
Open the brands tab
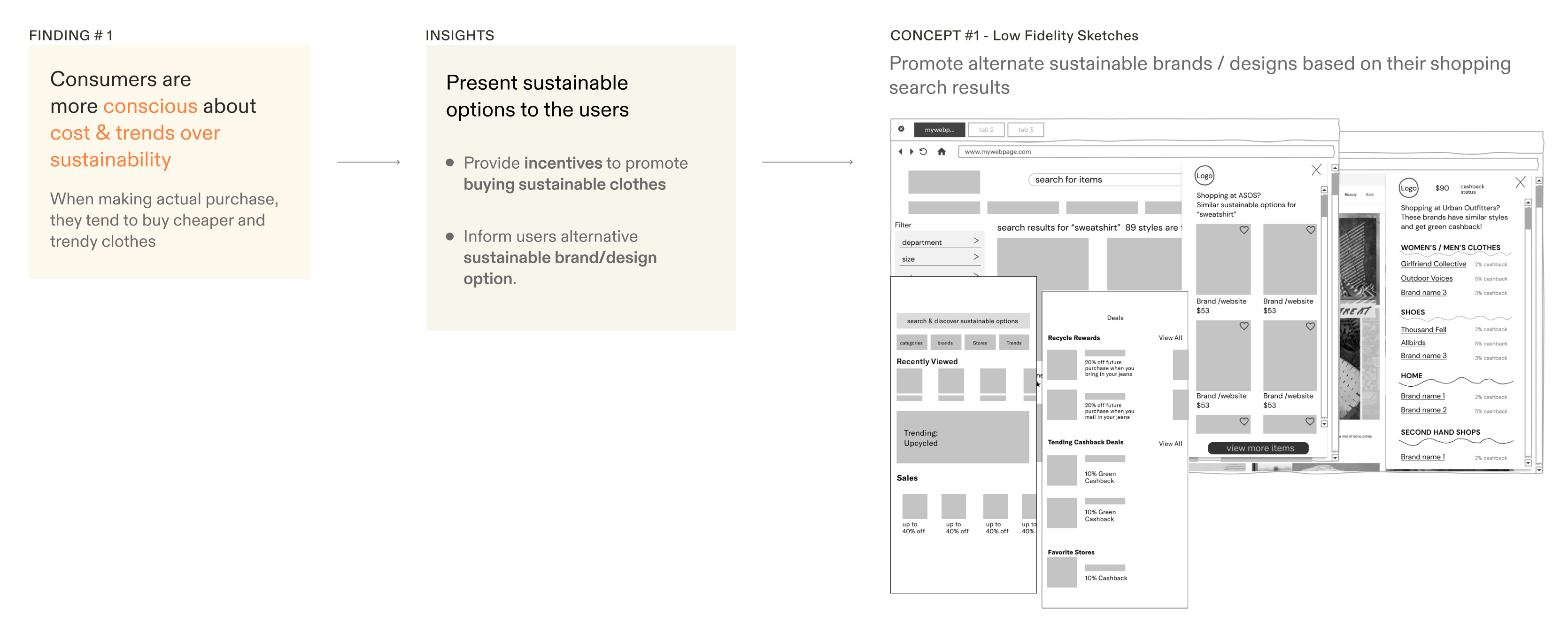click(x=945, y=342)
